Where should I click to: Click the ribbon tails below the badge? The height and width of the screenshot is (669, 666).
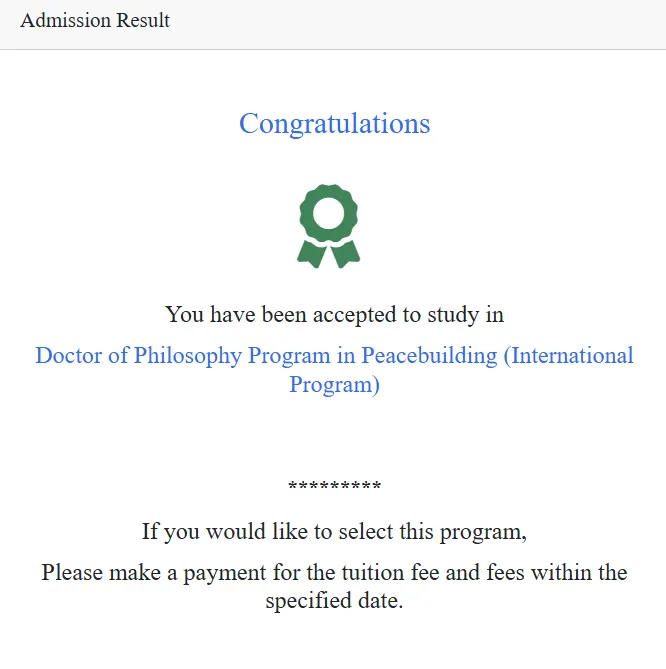328,254
